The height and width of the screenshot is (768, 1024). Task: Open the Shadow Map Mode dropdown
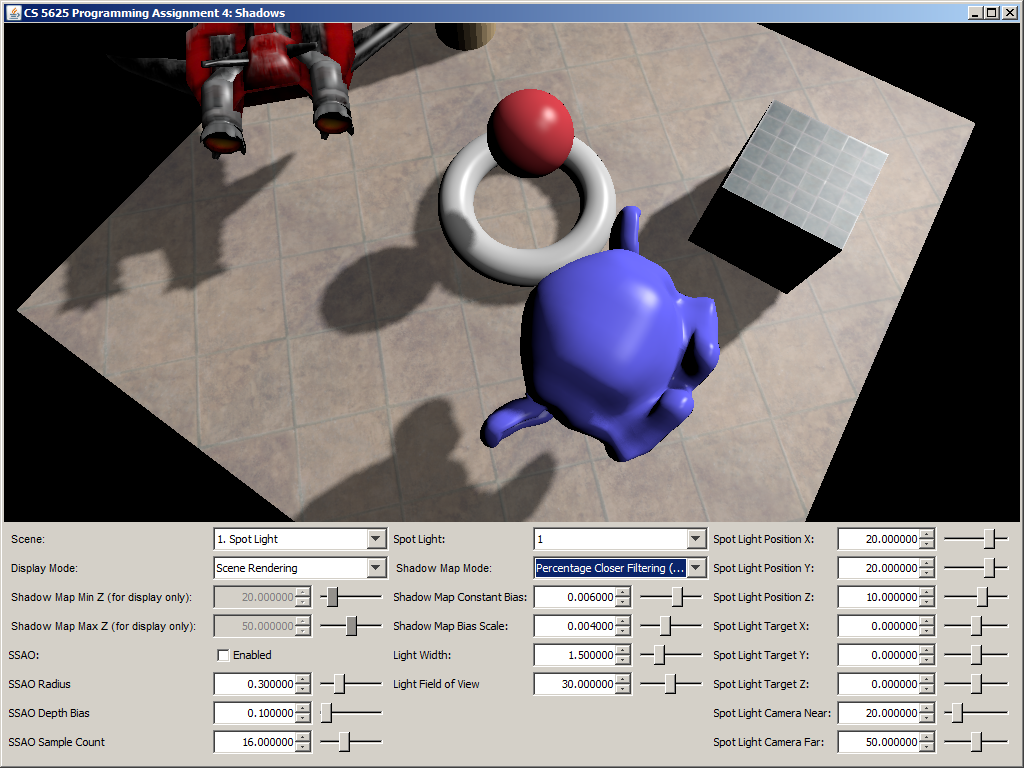(696, 568)
